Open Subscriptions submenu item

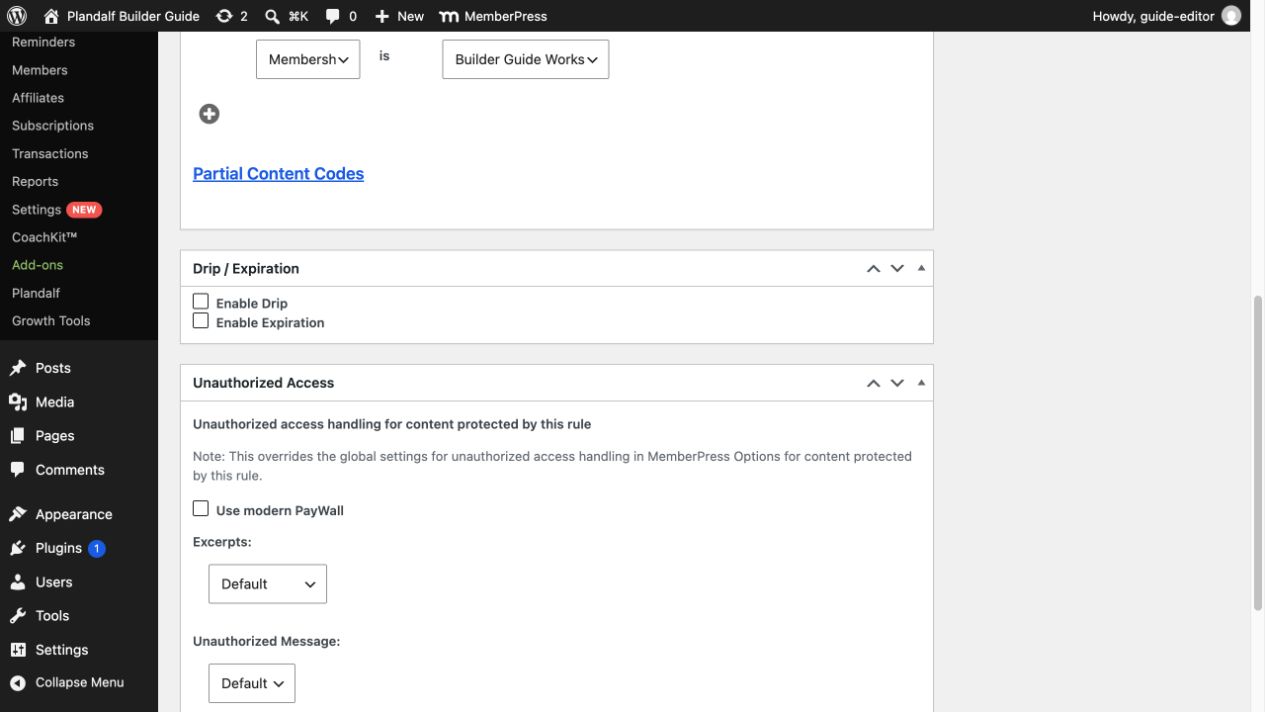[53, 126]
